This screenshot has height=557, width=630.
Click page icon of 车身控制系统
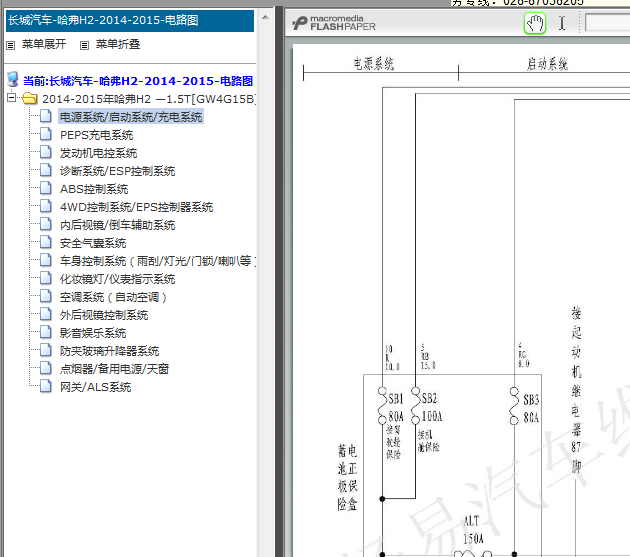click(x=46, y=260)
